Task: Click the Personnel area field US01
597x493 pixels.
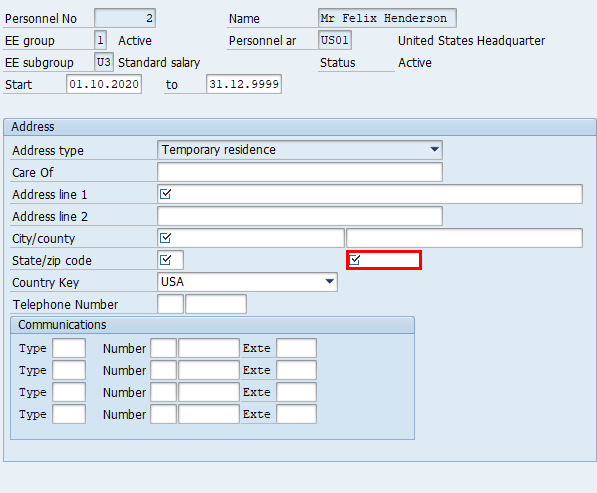Action: click(335, 40)
